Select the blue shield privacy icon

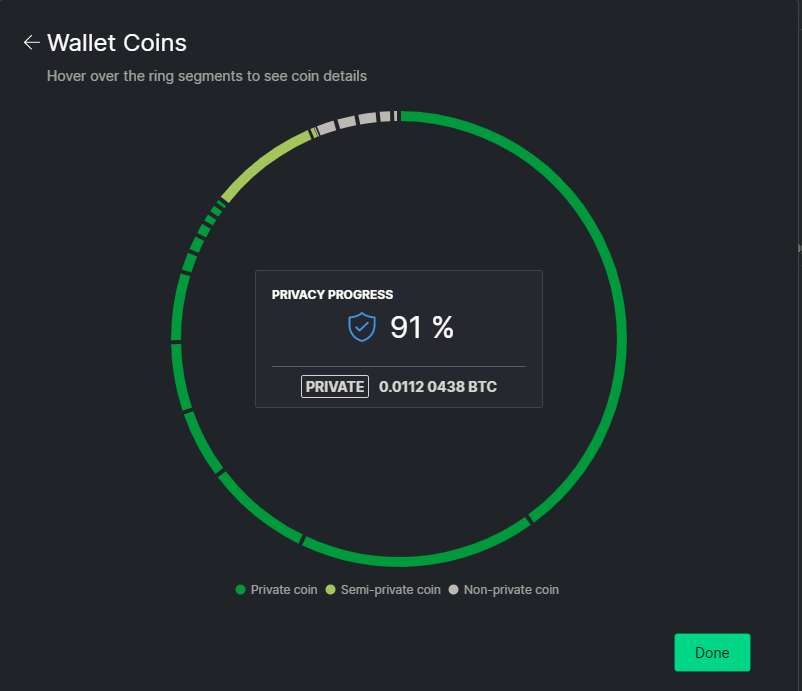tap(361, 327)
